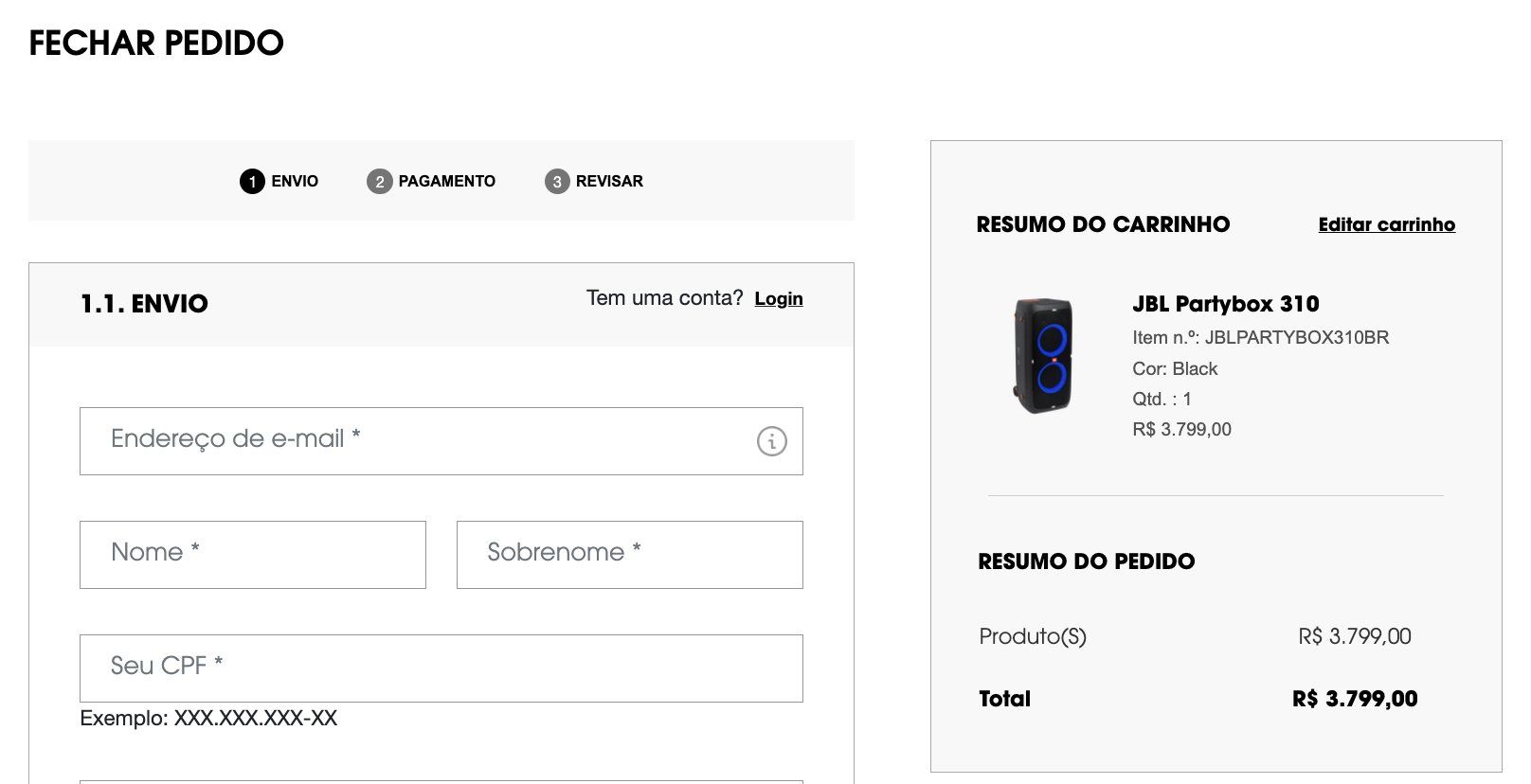Image resolution: width=1531 pixels, height=784 pixels.
Task: Click the FECHAR PEDIDO page title
Action: pyautogui.click(x=156, y=43)
